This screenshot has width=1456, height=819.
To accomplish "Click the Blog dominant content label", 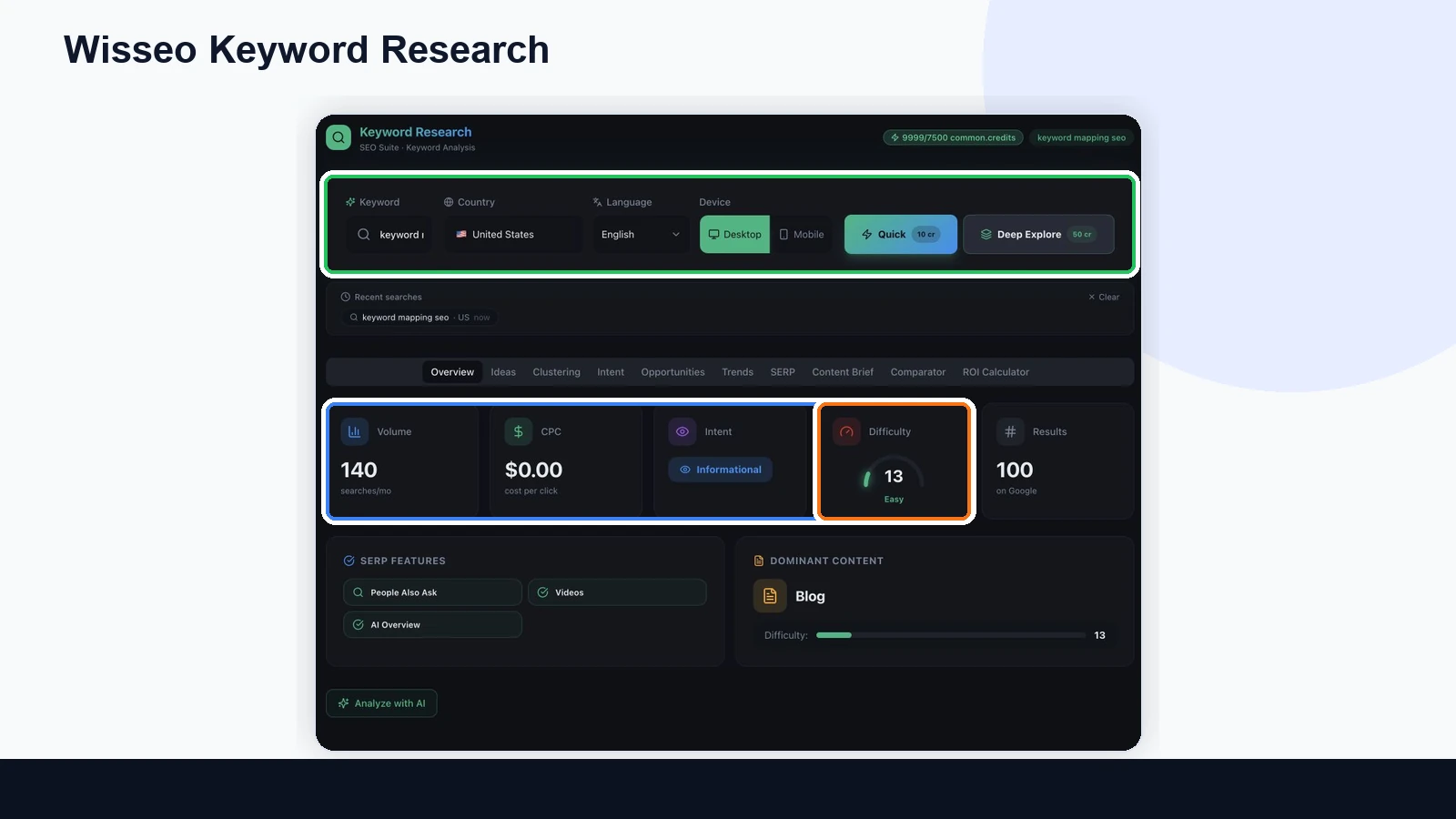I will [810, 596].
